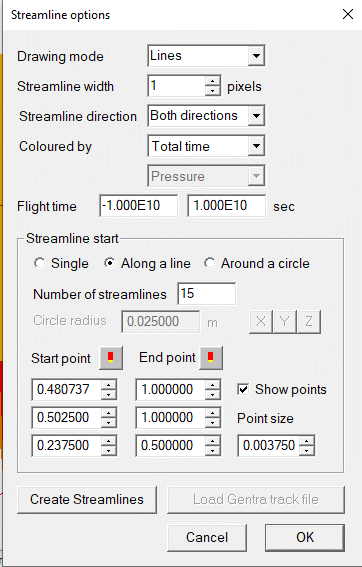Uncheck the Show points checkbox

click(x=243, y=389)
